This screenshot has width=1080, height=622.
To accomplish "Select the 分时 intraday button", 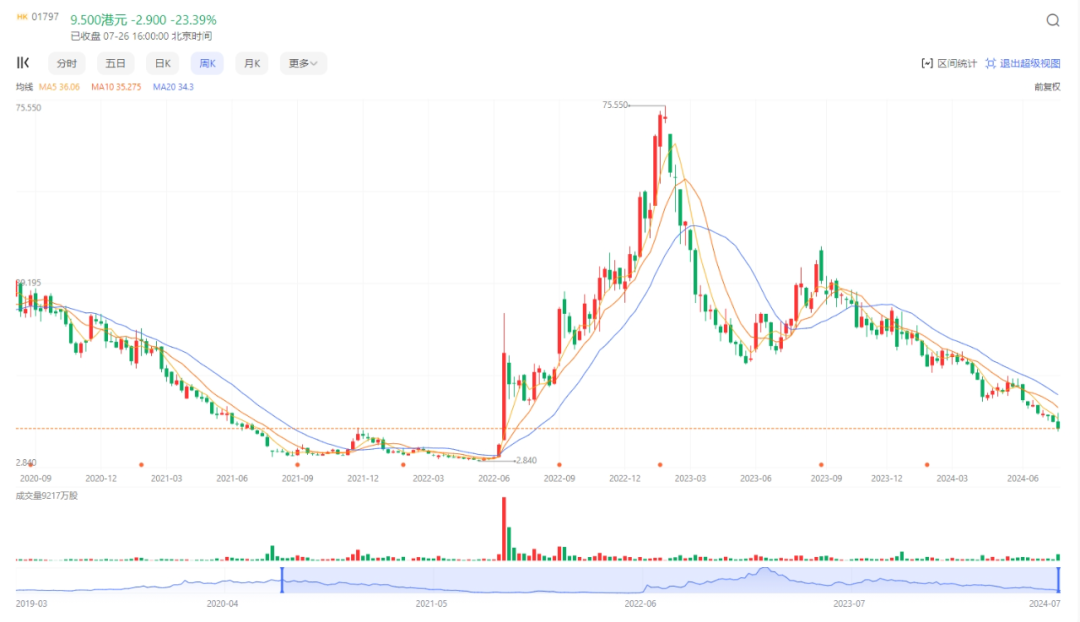I will [x=66, y=63].
